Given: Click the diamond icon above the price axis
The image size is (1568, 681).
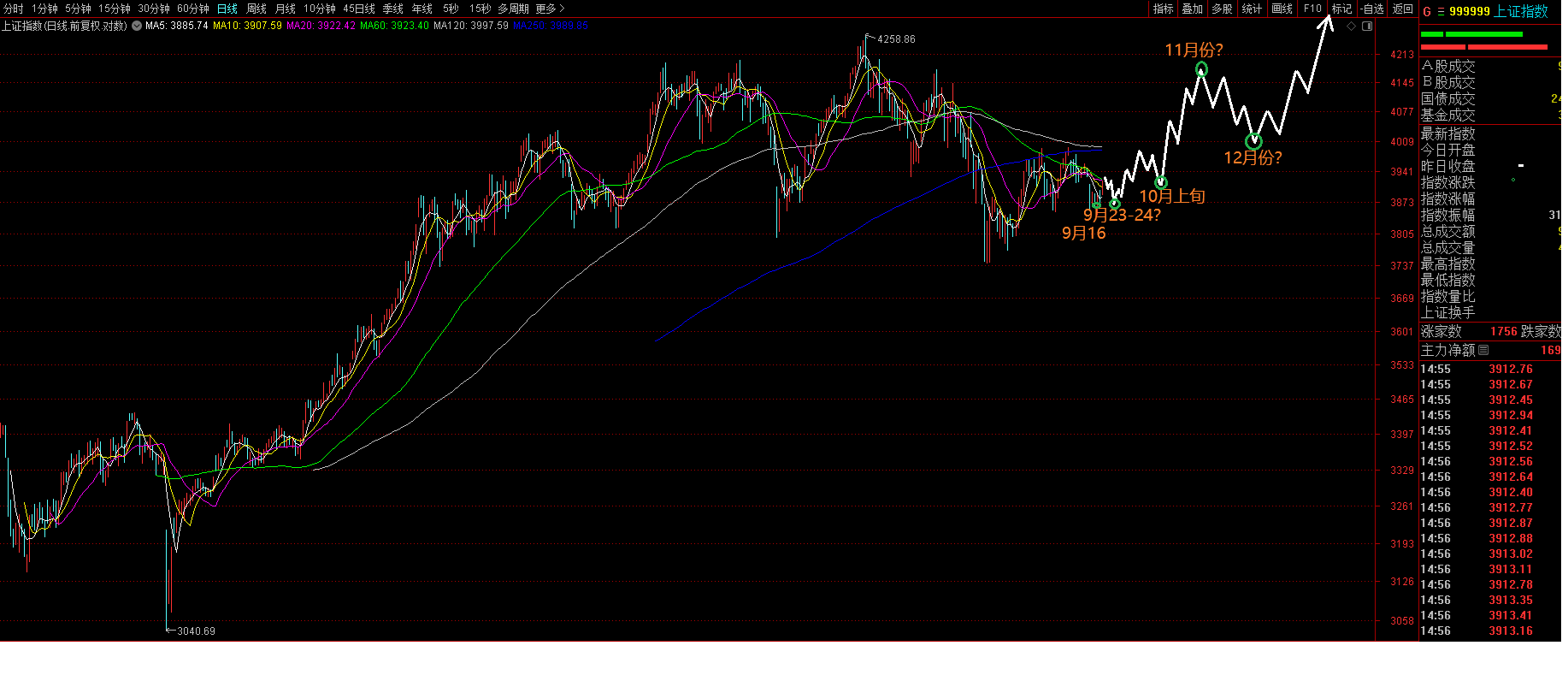Looking at the screenshot, I should 1352,26.
